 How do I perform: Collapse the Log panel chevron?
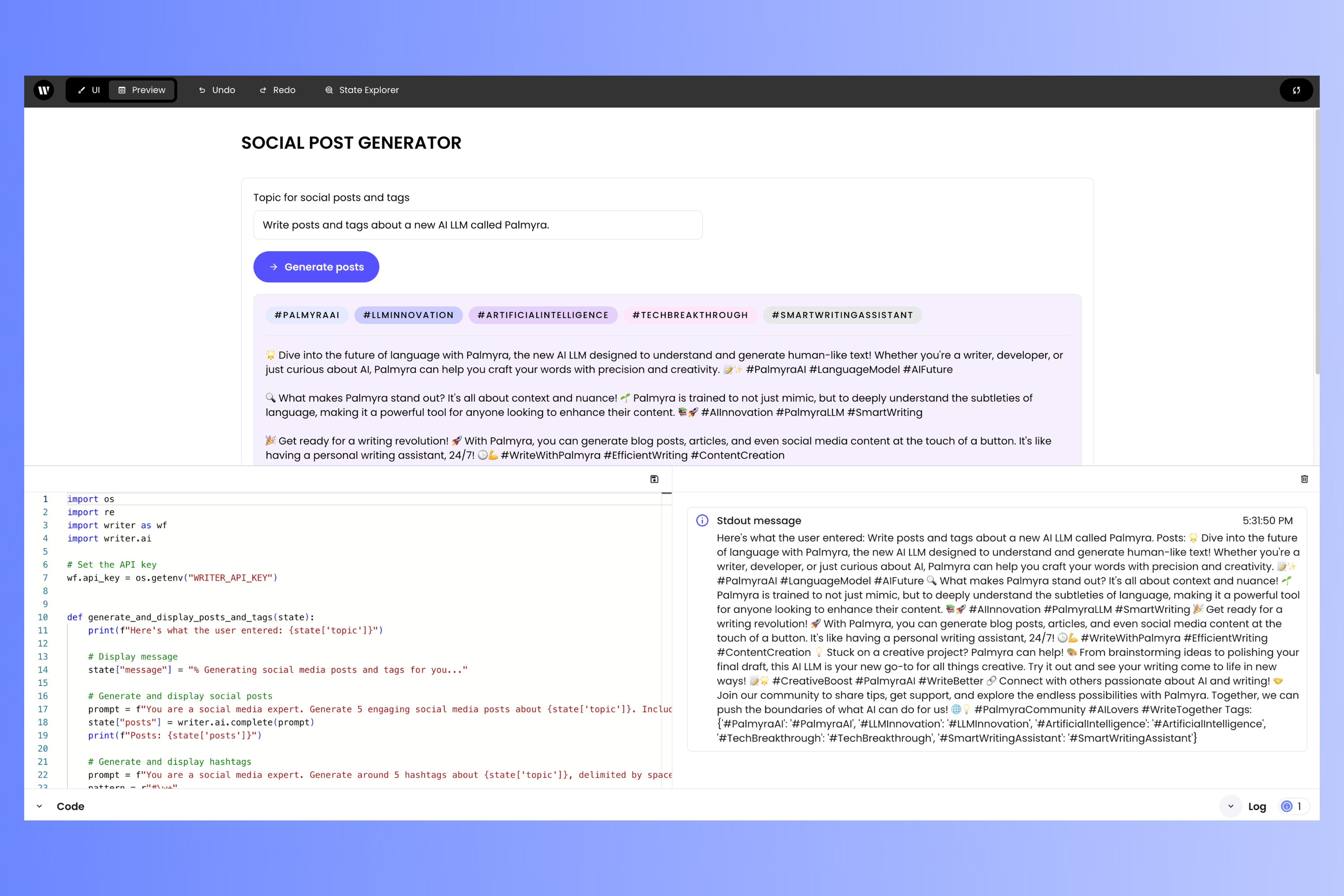[x=1231, y=806]
